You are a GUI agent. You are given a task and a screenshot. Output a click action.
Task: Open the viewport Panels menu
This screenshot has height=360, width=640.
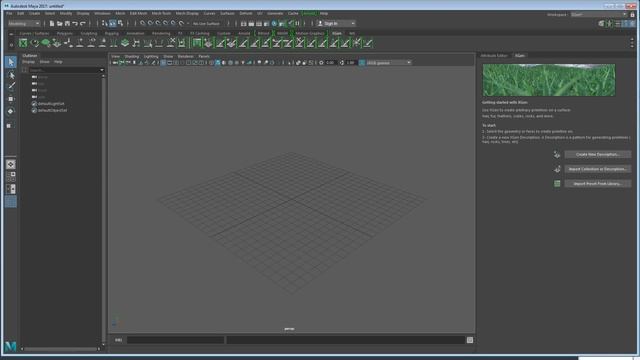point(204,56)
